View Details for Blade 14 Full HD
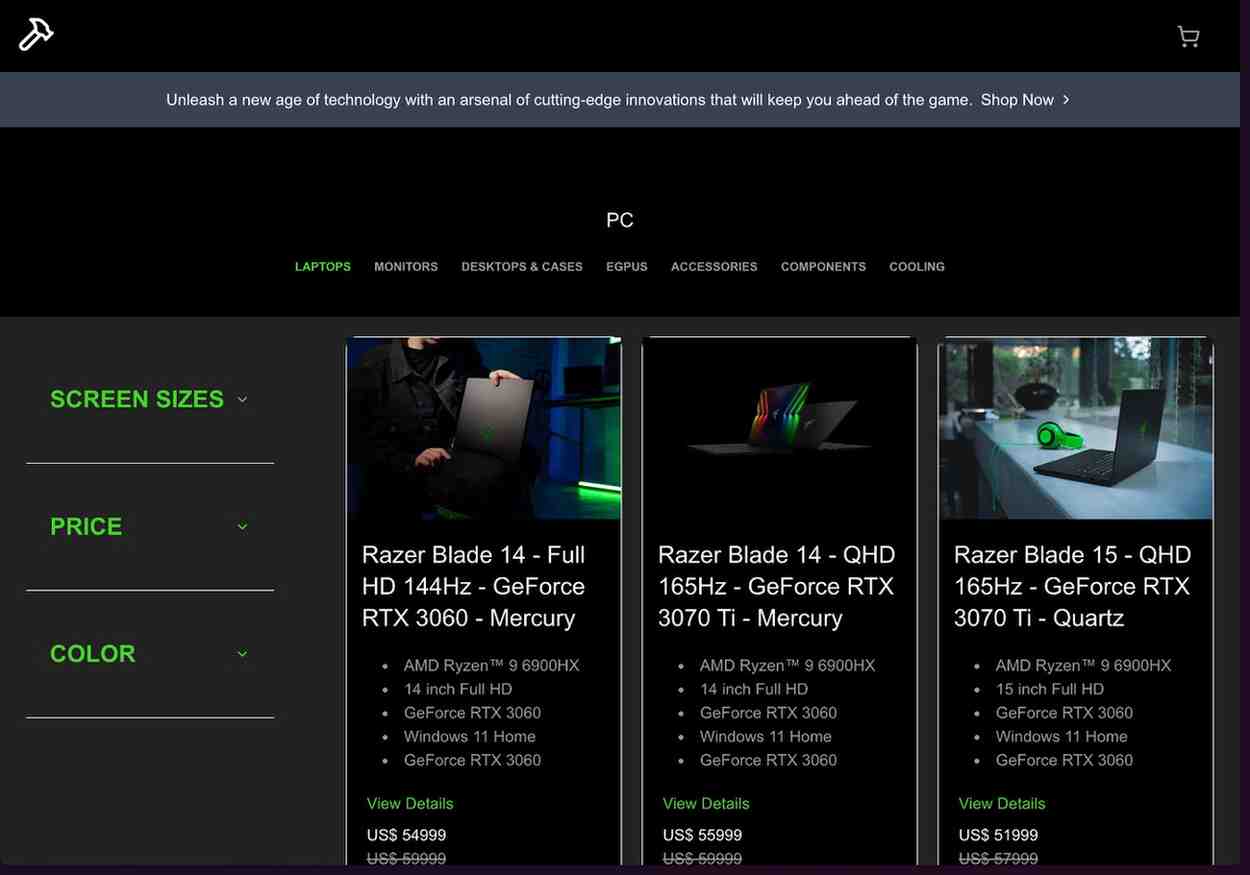This screenshot has height=875, width=1250. (x=410, y=804)
